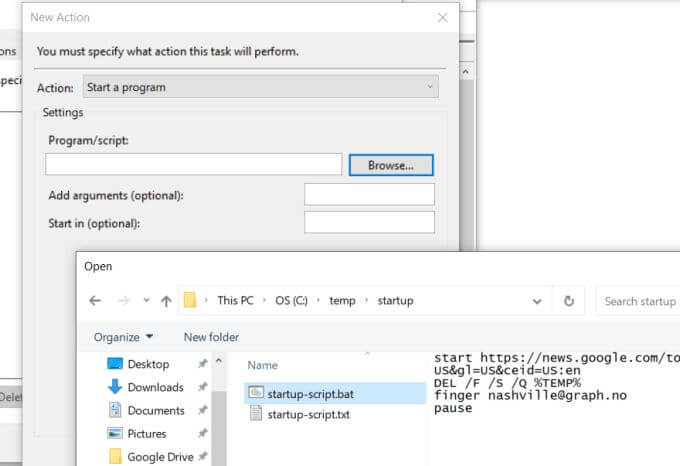This screenshot has height=466, width=680.
Task: Open the address bar path history dropdown
Action: pyautogui.click(x=537, y=301)
